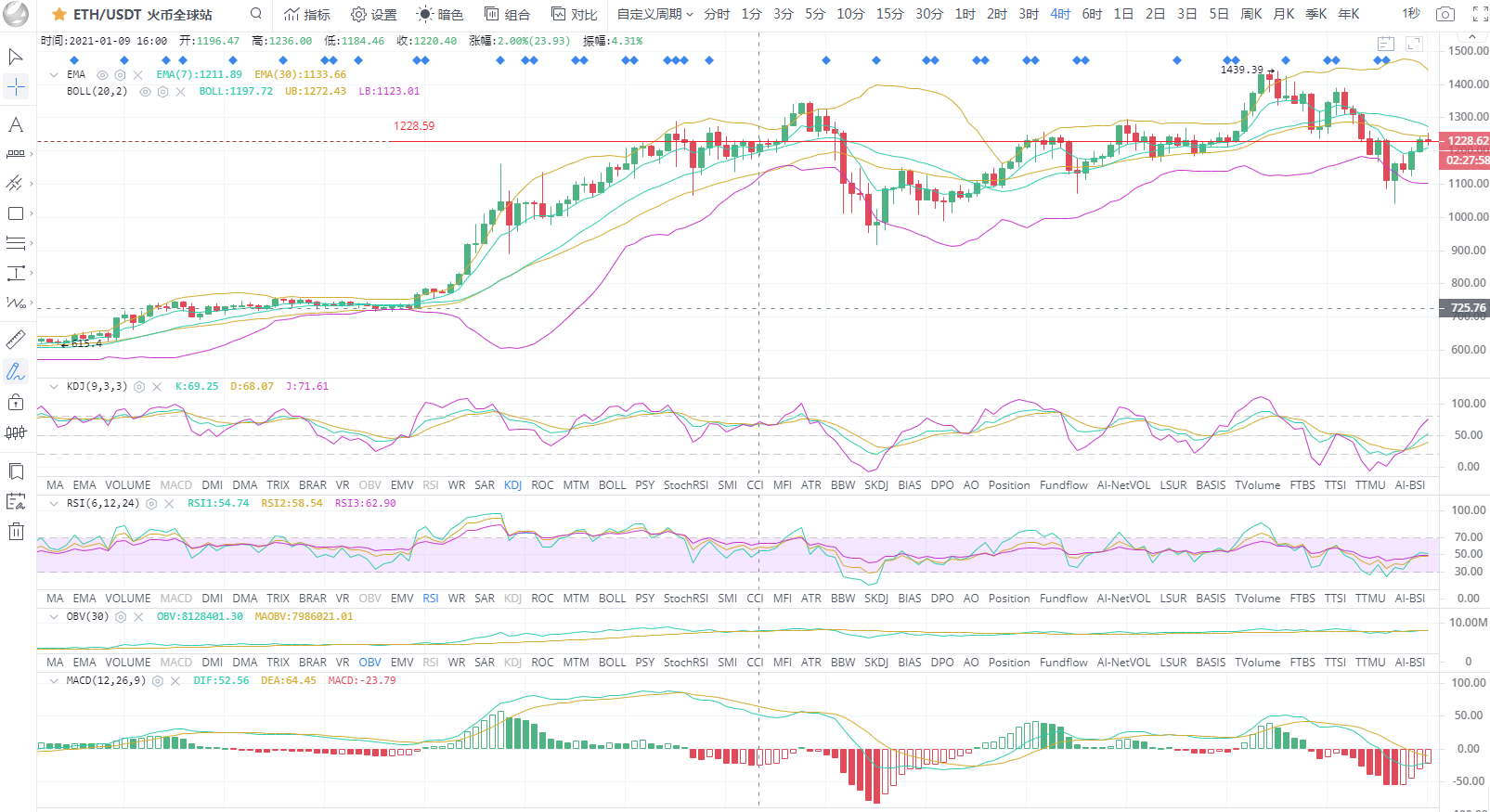This screenshot has width=1490, height=812.
Task: Take a chart screenshot with camera icon
Action: (1445, 14)
